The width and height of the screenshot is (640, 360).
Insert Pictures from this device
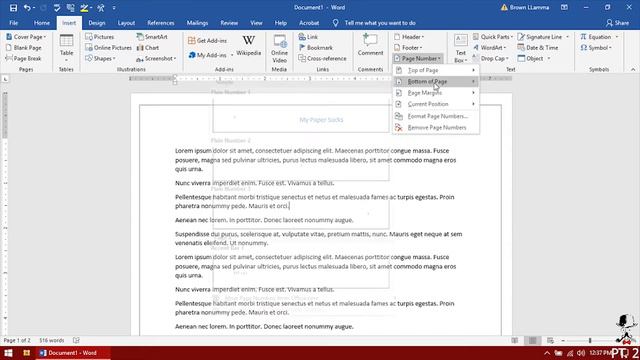coord(100,37)
